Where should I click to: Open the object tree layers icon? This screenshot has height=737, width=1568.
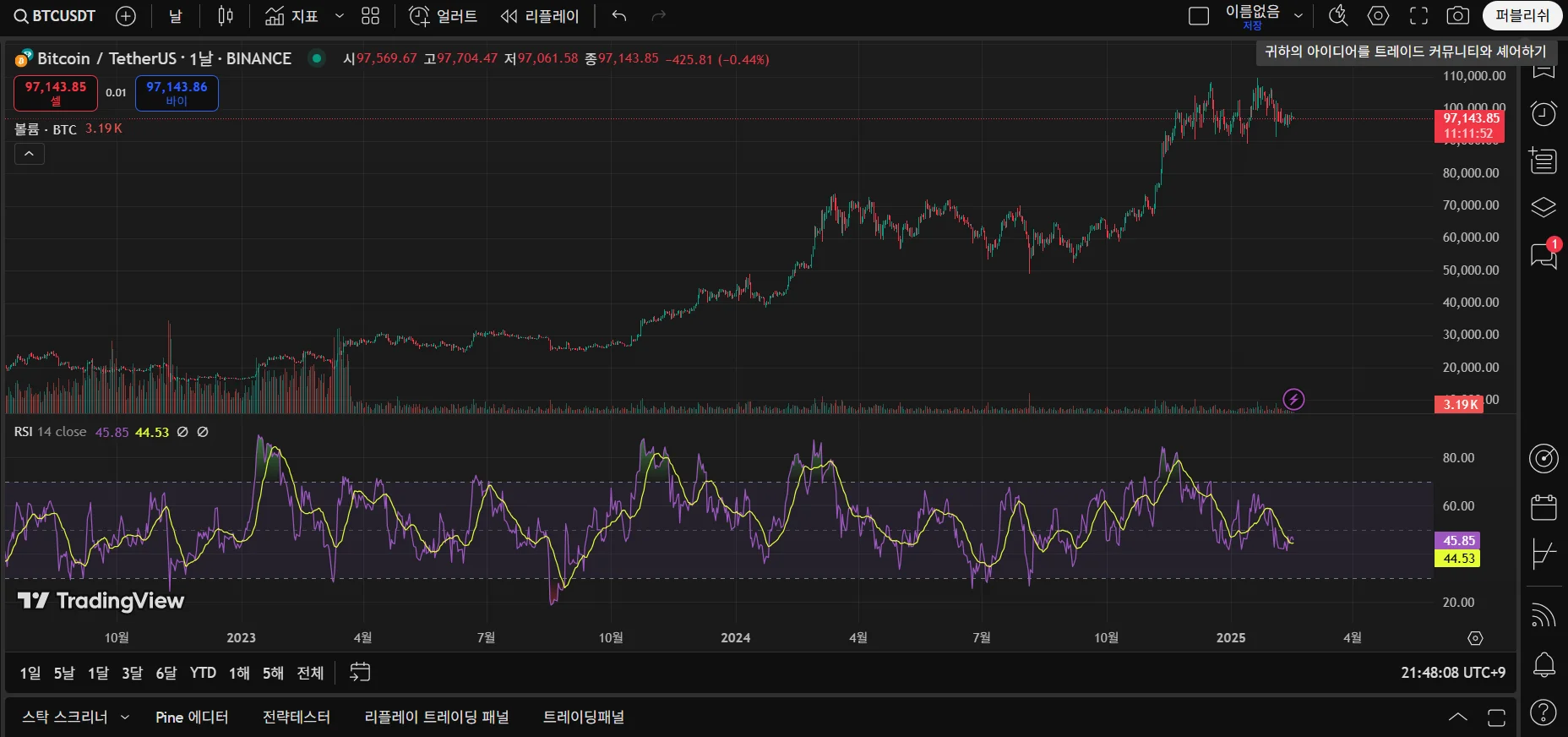coord(1543,207)
